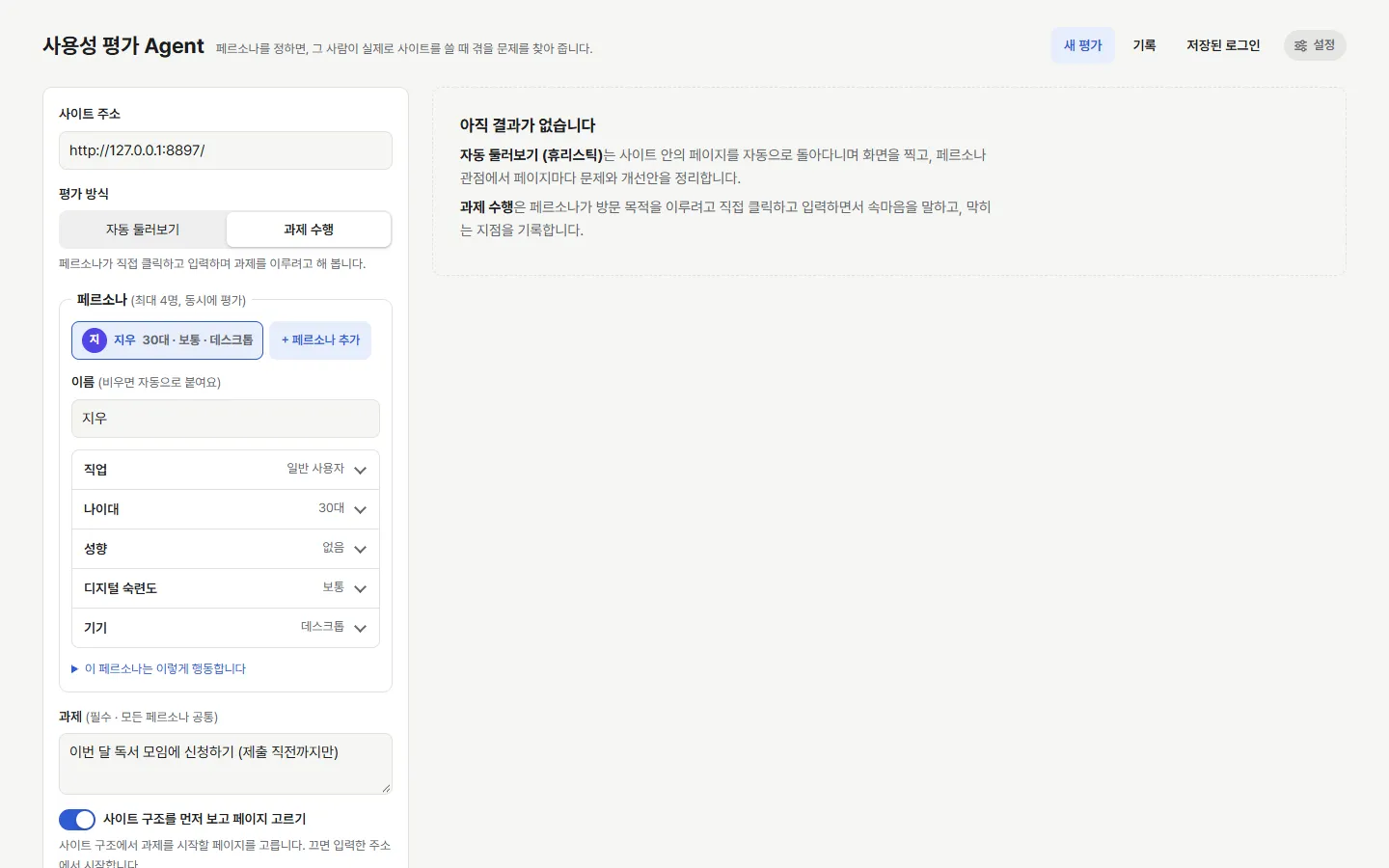Viewport: 1389px width, 868px height.
Task: Select the 지우 persona chip
Action: [x=167, y=340]
